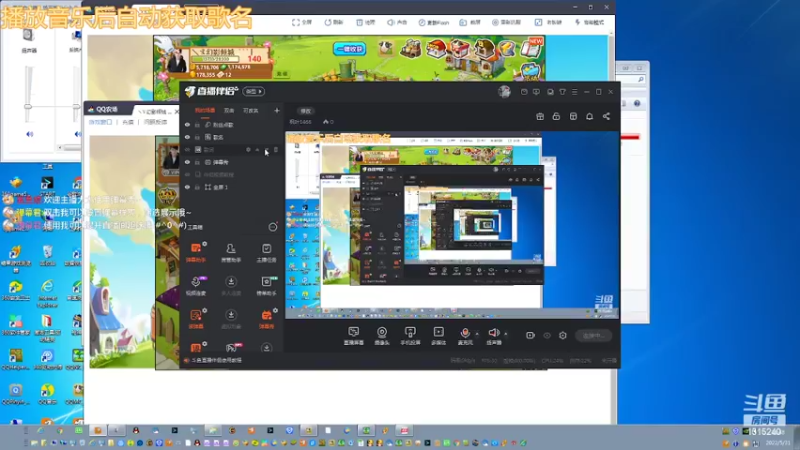The height and width of the screenshot is (450, 800).
Task: Click the 声音 sound button in game browser
Action: (397, 22)
